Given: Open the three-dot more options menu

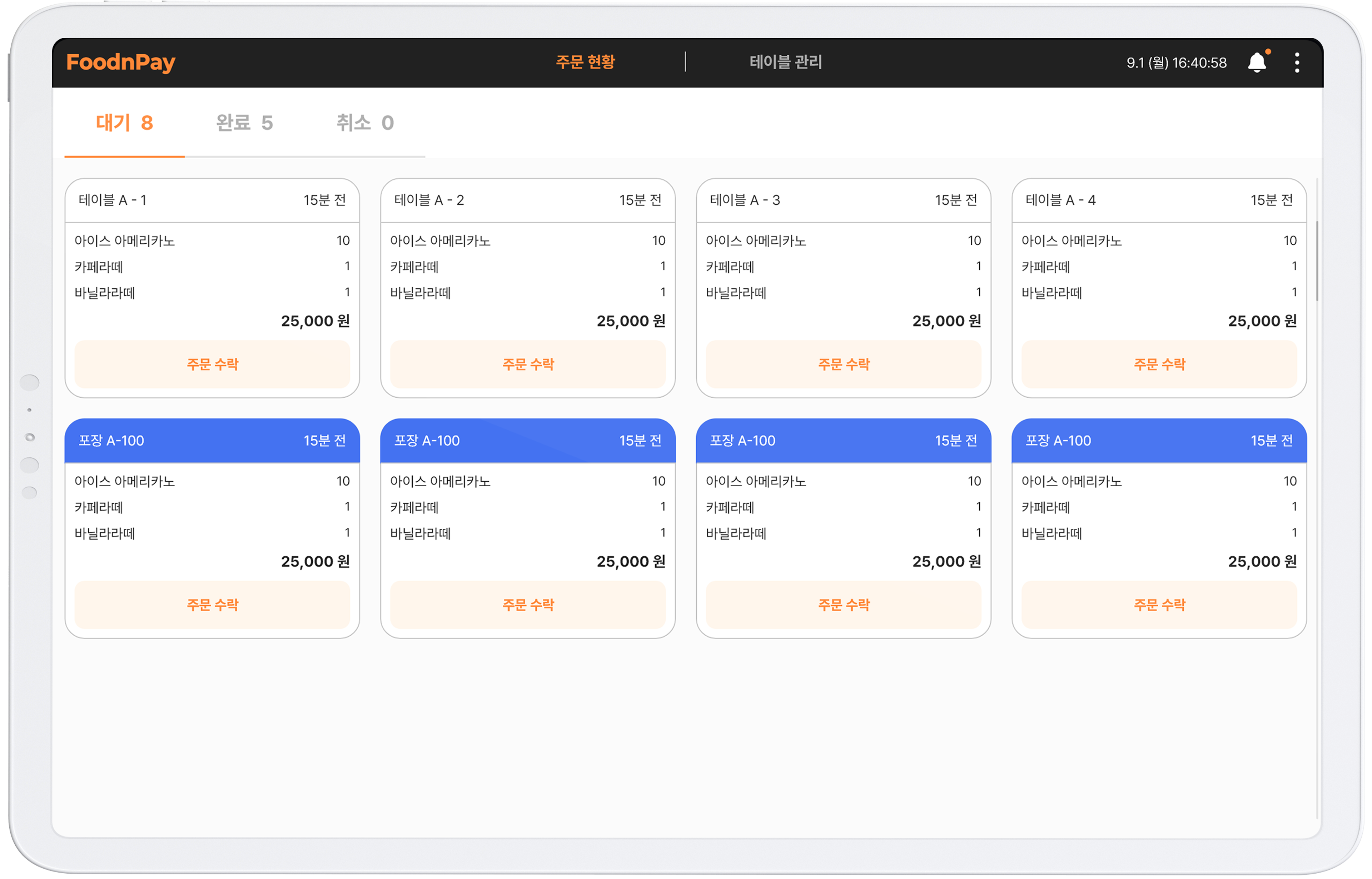Looking at the screenshot, I should (x=1297, y=63).
